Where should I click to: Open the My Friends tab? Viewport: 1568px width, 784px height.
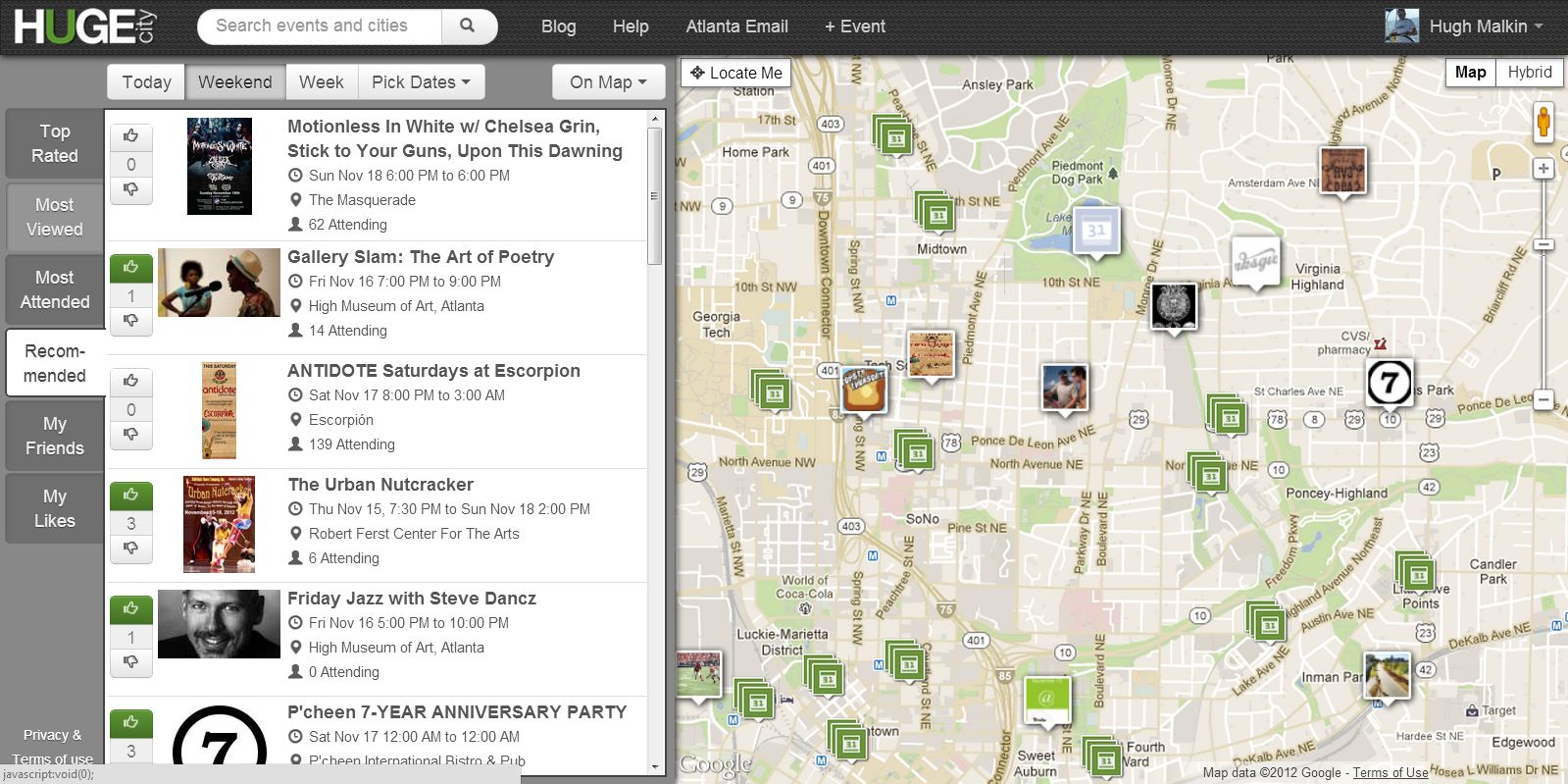click(x=55, y=436)
